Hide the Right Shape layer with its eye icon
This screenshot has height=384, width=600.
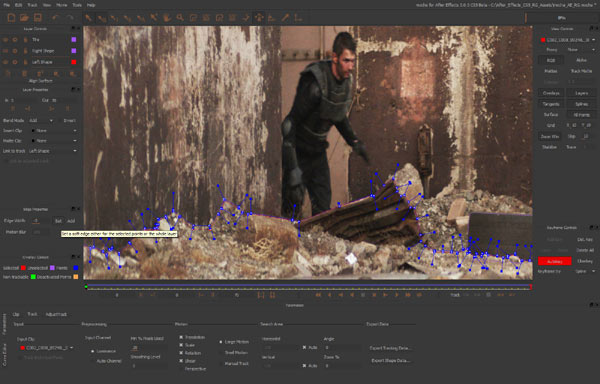point(5,51)
